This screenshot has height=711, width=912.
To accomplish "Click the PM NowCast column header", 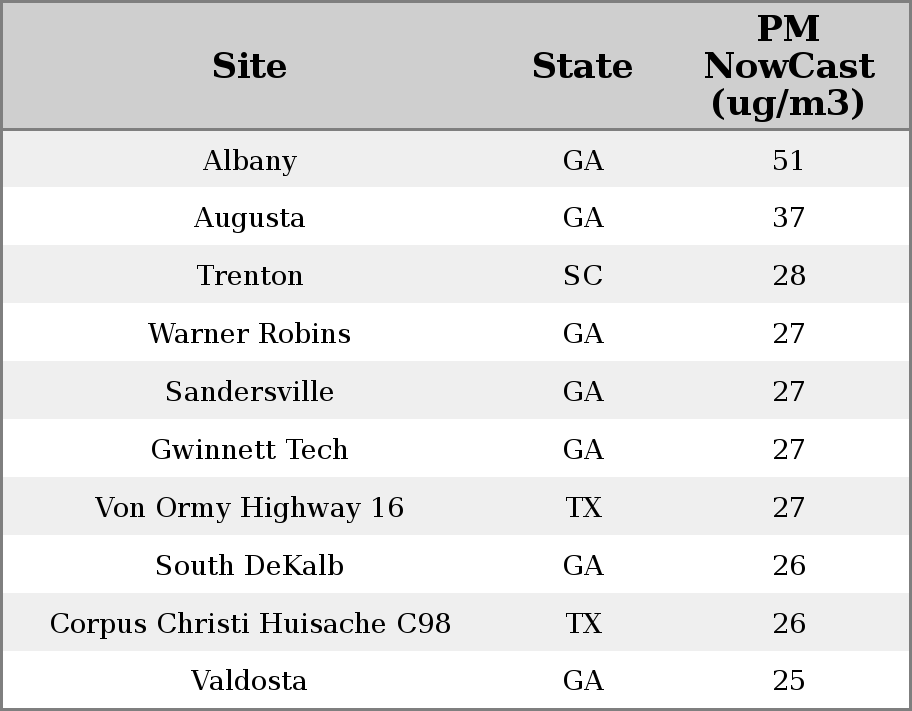I will [x=788, y=67].
